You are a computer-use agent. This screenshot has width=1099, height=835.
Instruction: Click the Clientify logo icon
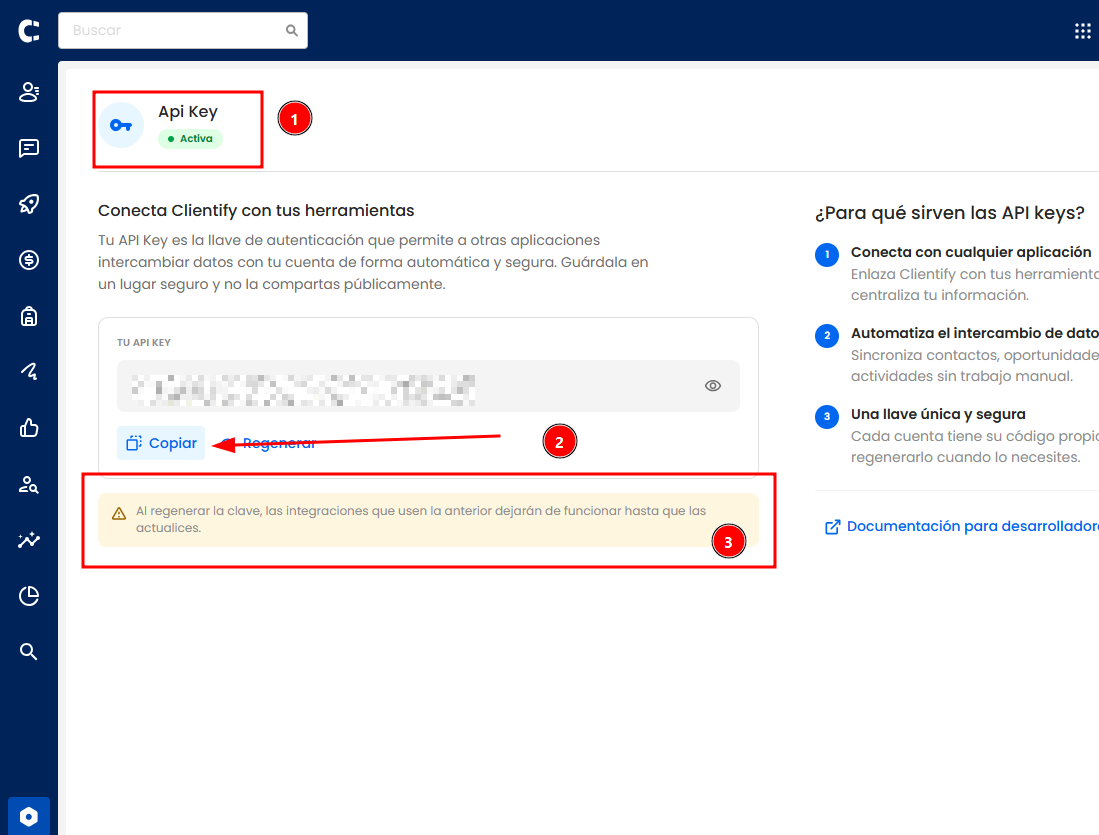(29, 31)
